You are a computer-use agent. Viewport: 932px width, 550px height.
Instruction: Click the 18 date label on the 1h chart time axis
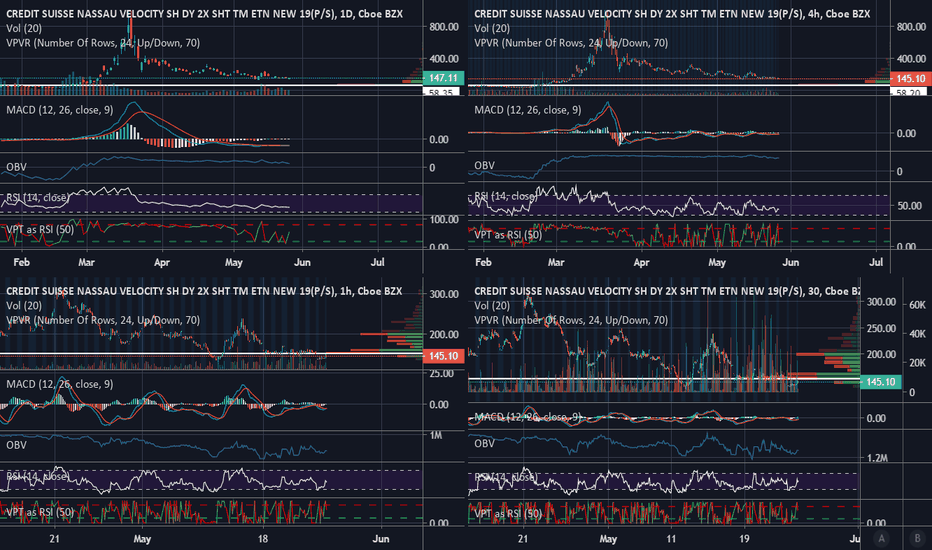tap(263, 539)
